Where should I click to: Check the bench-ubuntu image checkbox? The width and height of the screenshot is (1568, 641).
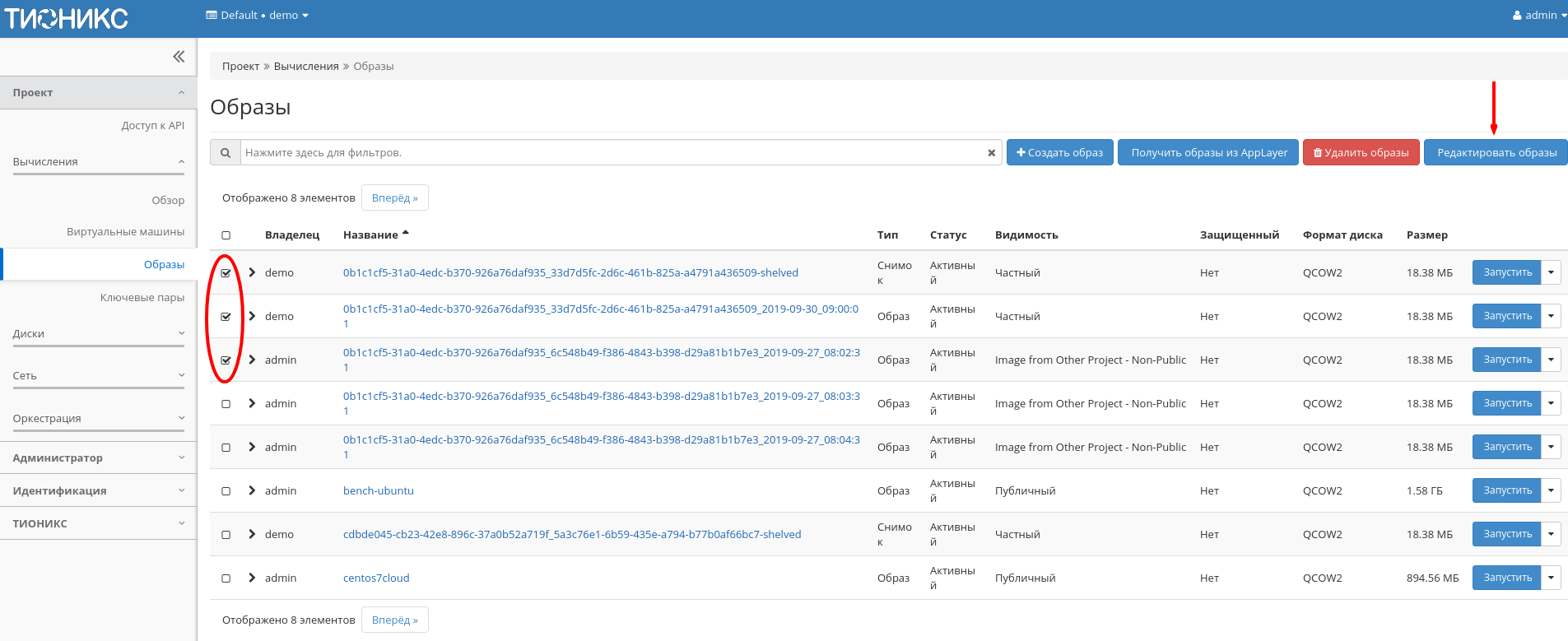[226, 491]
